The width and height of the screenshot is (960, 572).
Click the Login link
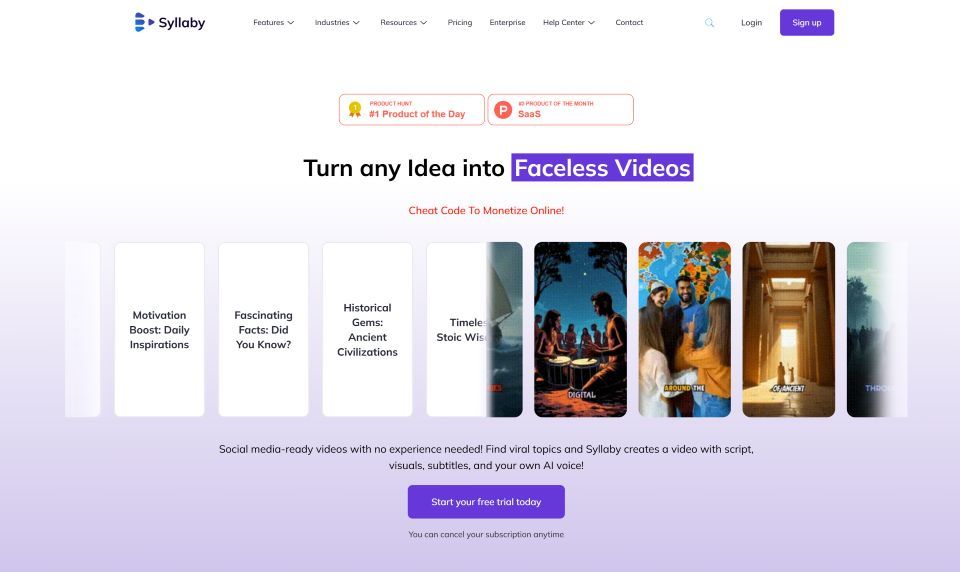(751, 23)
